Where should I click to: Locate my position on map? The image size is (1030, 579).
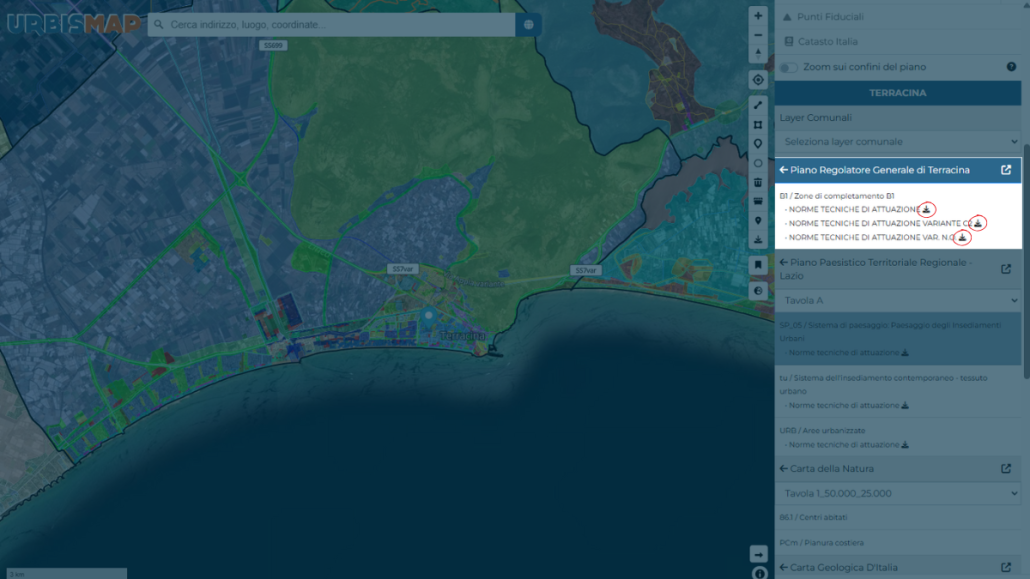tap(758, 80)
